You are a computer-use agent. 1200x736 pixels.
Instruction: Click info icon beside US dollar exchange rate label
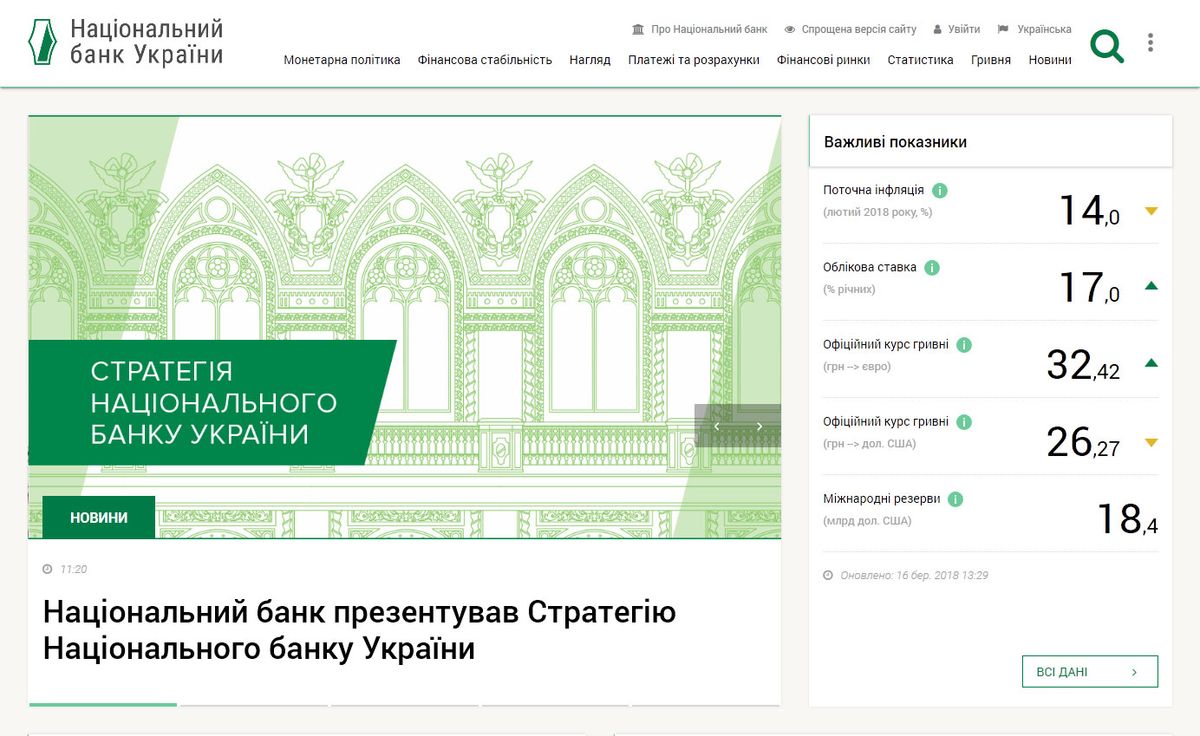pyautogui.click(x=964, y=422)
